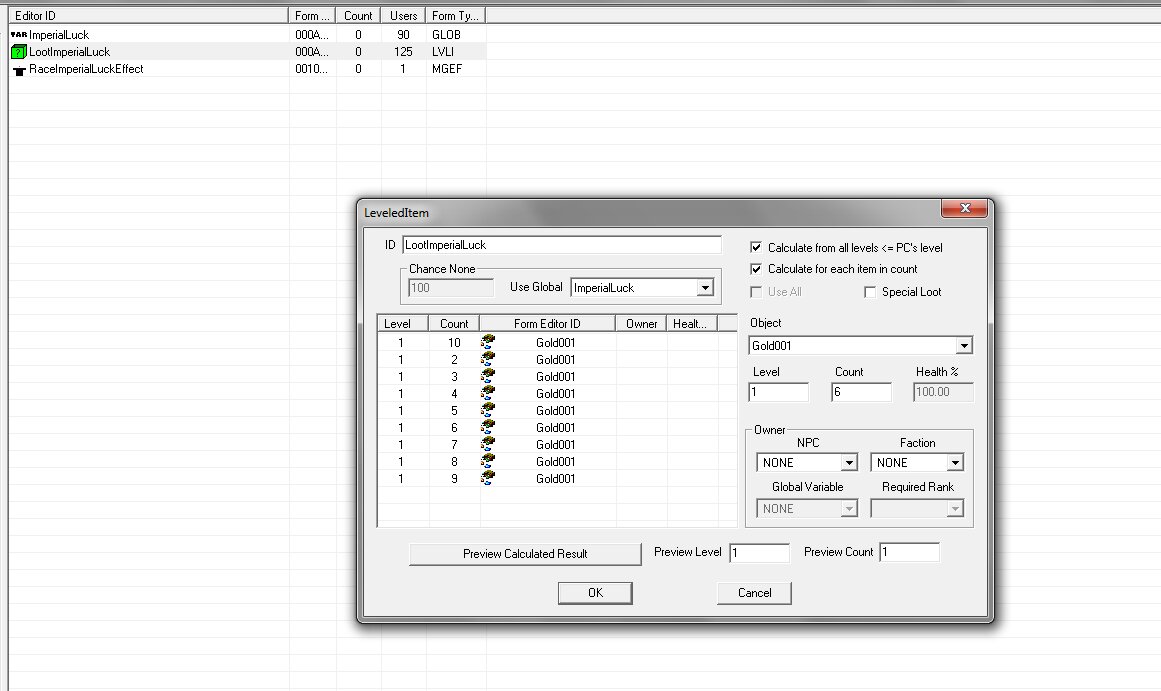Click Gold001 text in count 10 row
The image size is (1161, 691).
(x=555, y=342)
